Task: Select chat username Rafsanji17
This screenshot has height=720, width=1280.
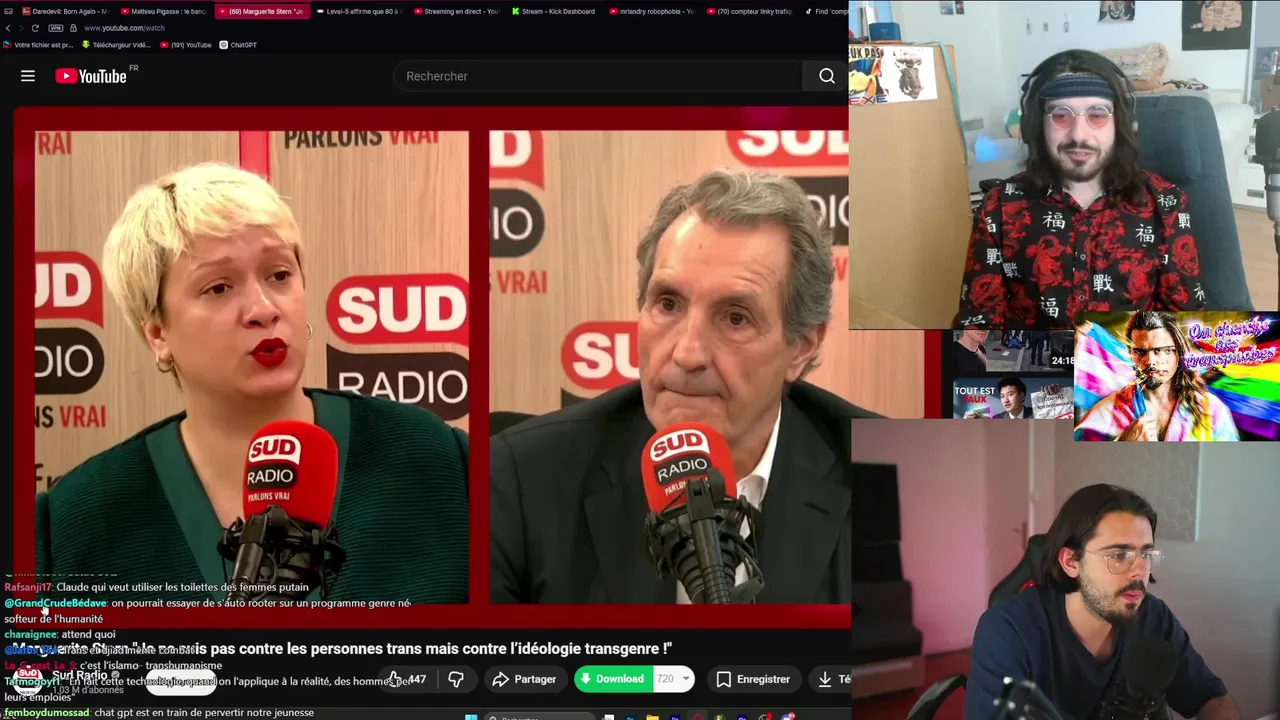Action: (x=28, y=587)
